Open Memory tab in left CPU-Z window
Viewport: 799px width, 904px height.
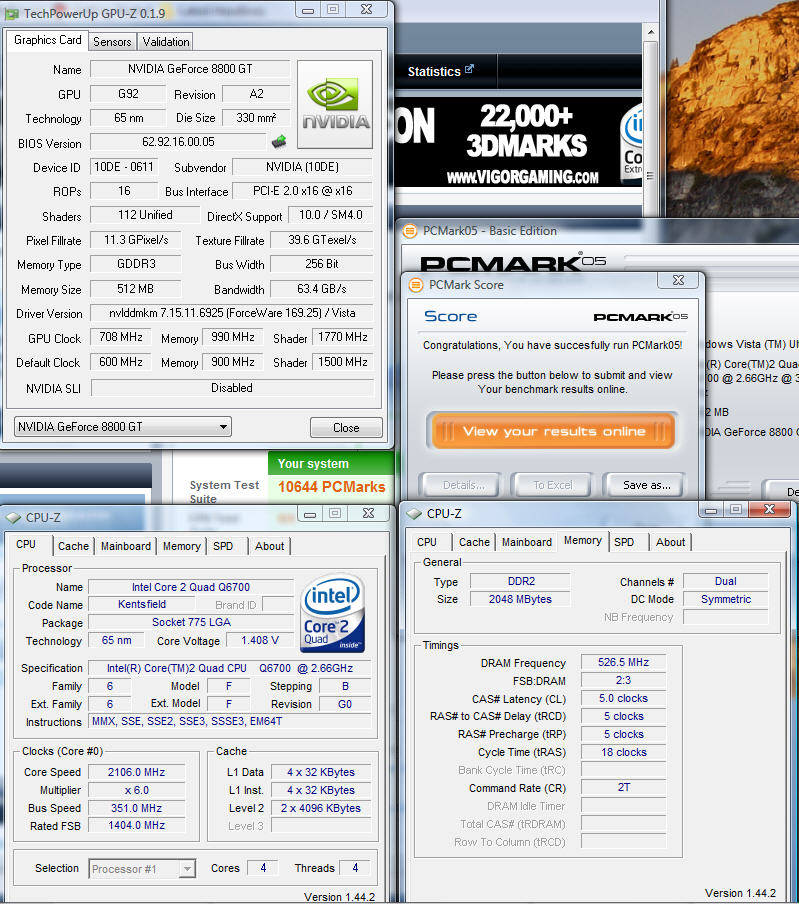pyautogui.click(x=182, y=546)
